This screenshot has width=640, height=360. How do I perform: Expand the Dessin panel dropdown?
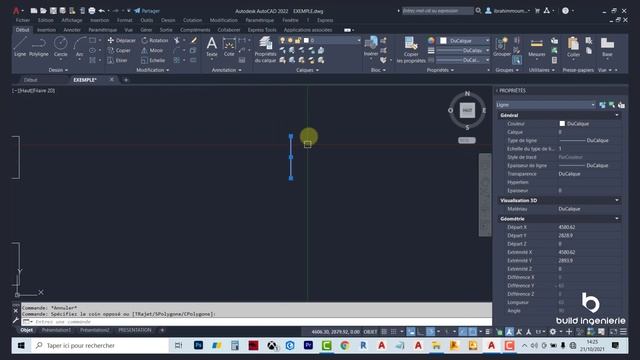click(x=58, y=70)
